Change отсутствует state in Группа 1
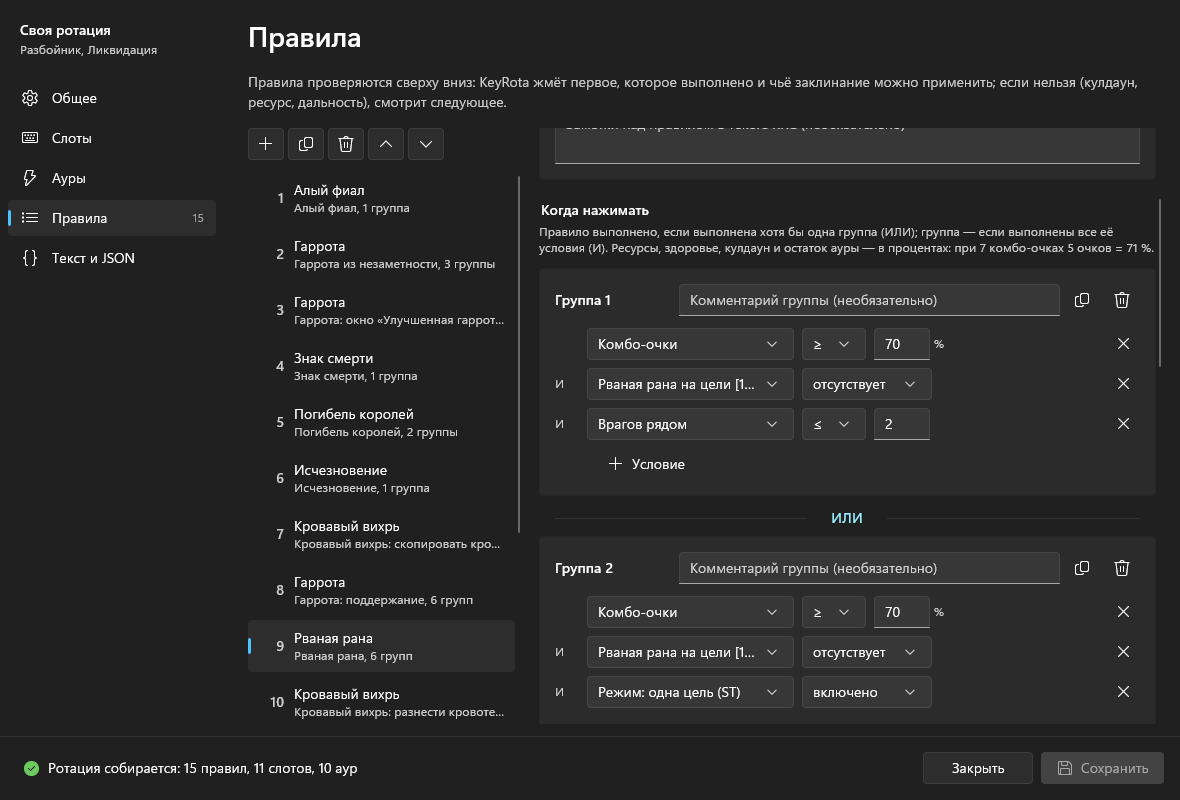Screen dimensions: 1180x800 click(866, 384)
